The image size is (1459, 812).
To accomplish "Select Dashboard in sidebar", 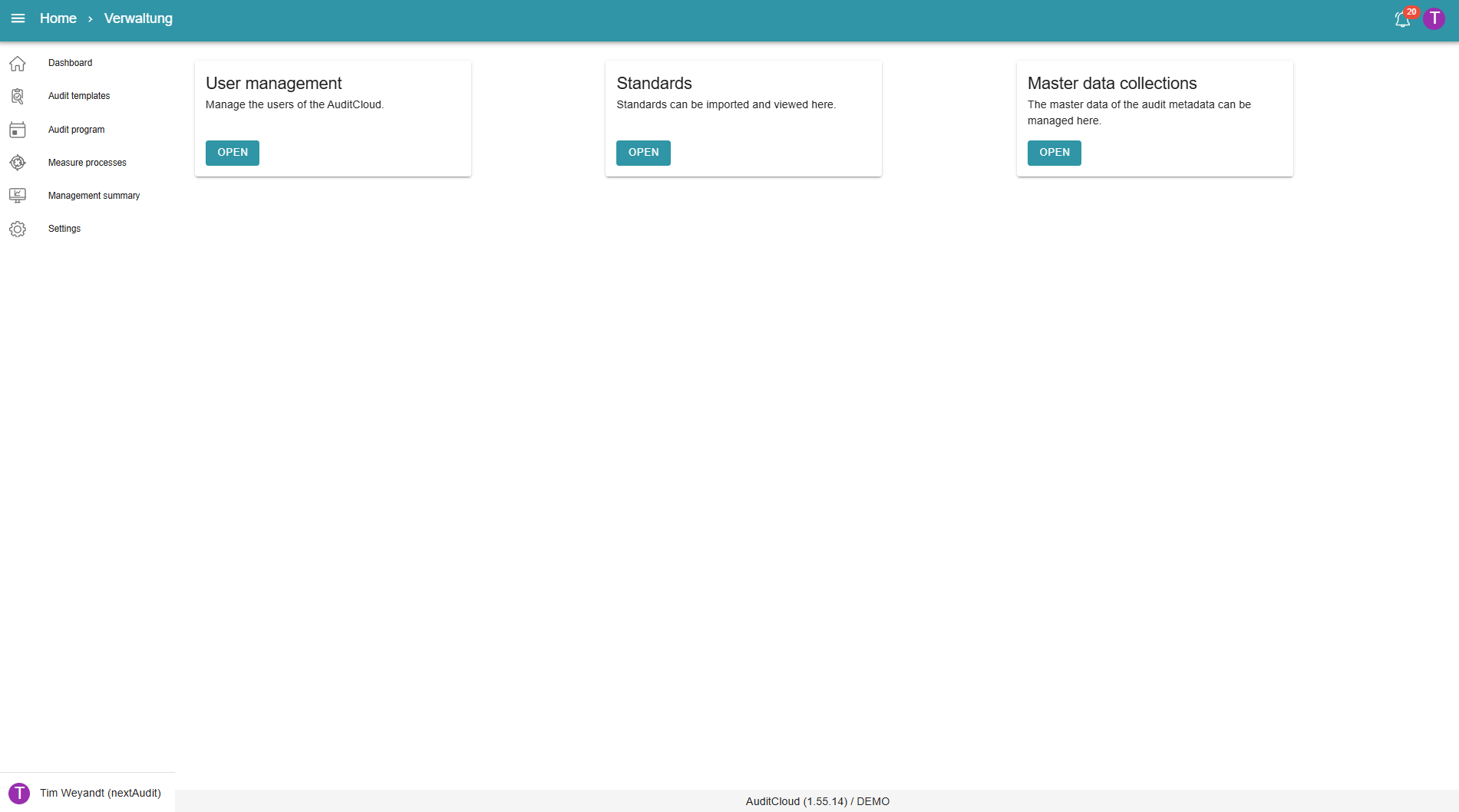I will (70, 63).
